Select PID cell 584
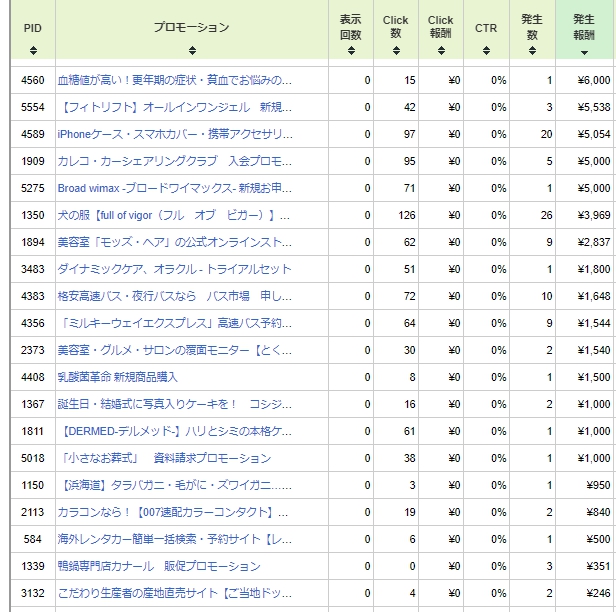Screen dimensions: 616x612 tap(33, 539)
